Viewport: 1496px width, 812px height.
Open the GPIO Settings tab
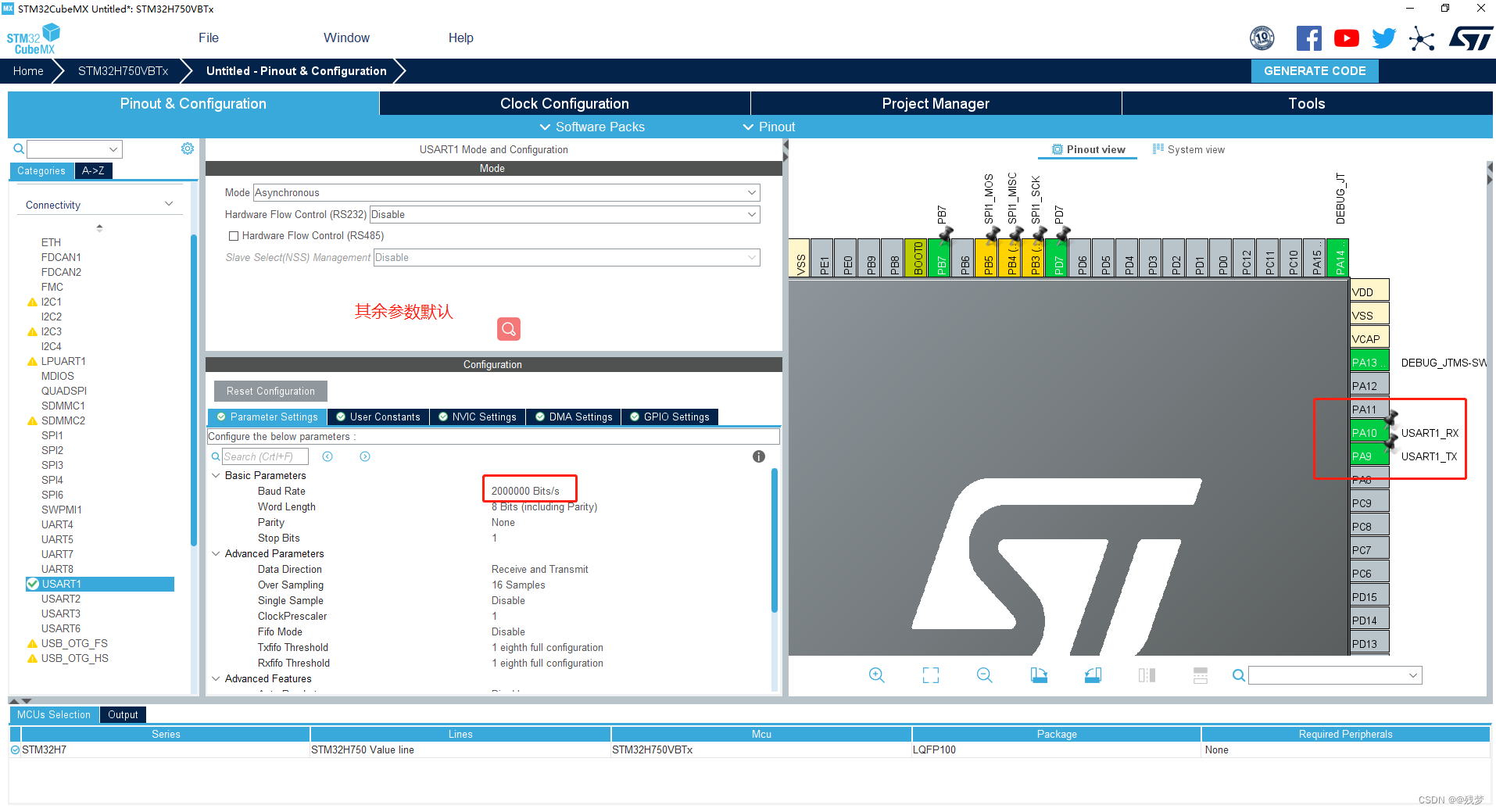tap(670, 417)
